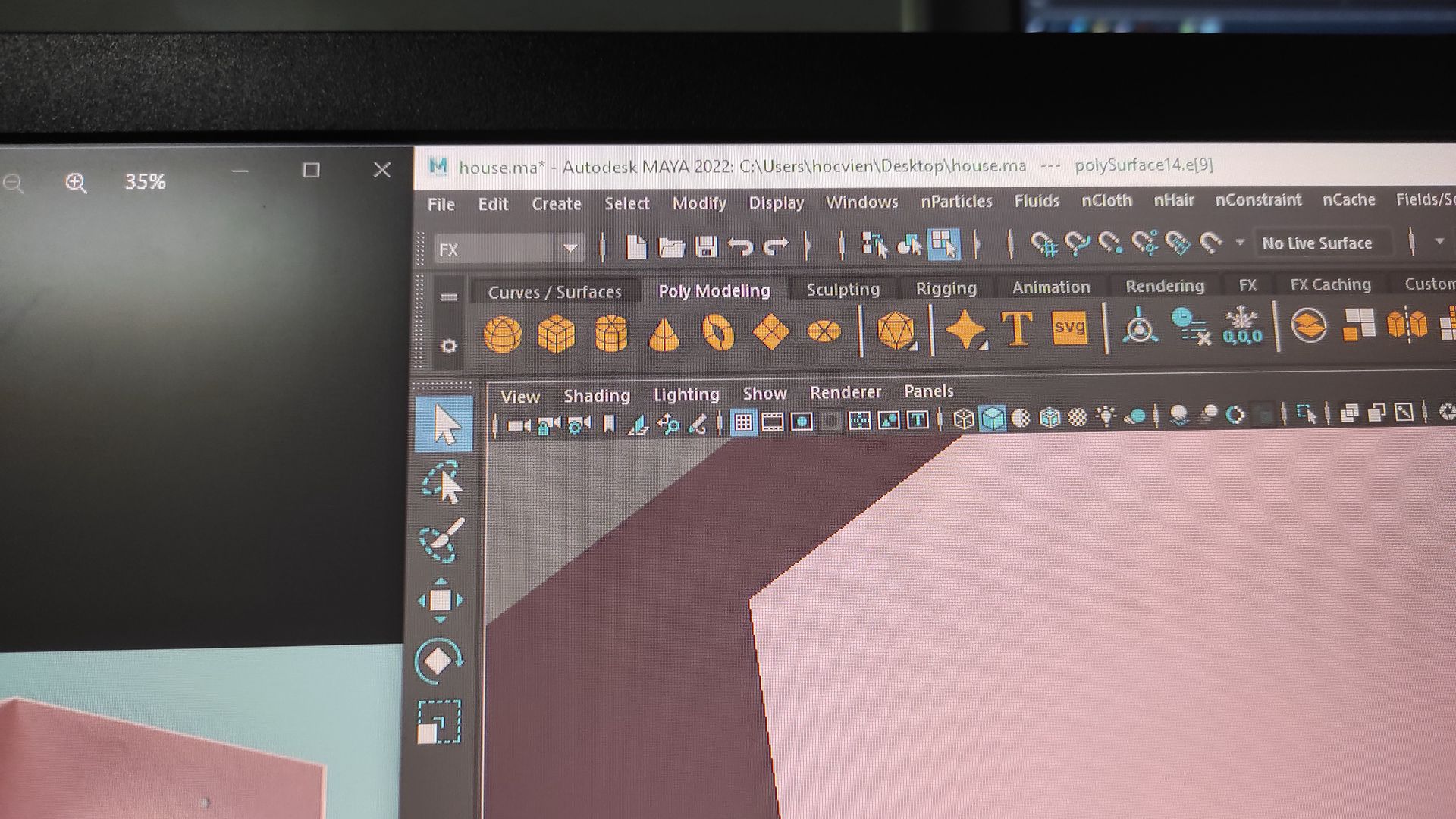Open the viewport Shading menu
This screenshot has width=1456, height=819.
coord(596,396)
